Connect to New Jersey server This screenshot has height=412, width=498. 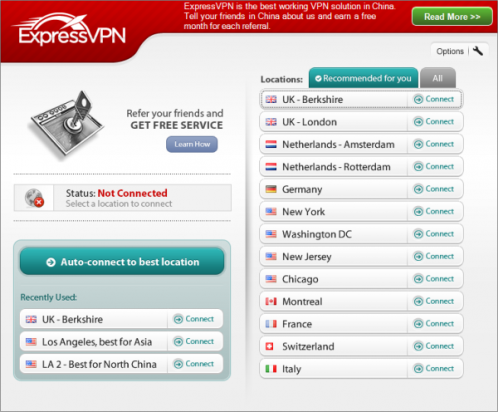tap(434, 256)
